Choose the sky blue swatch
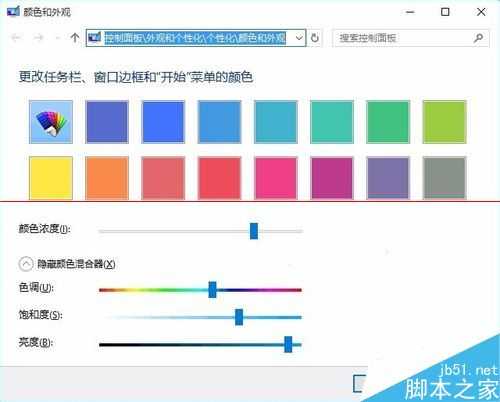The height and width of the screenshot is (402, 500). coord(219,122)
